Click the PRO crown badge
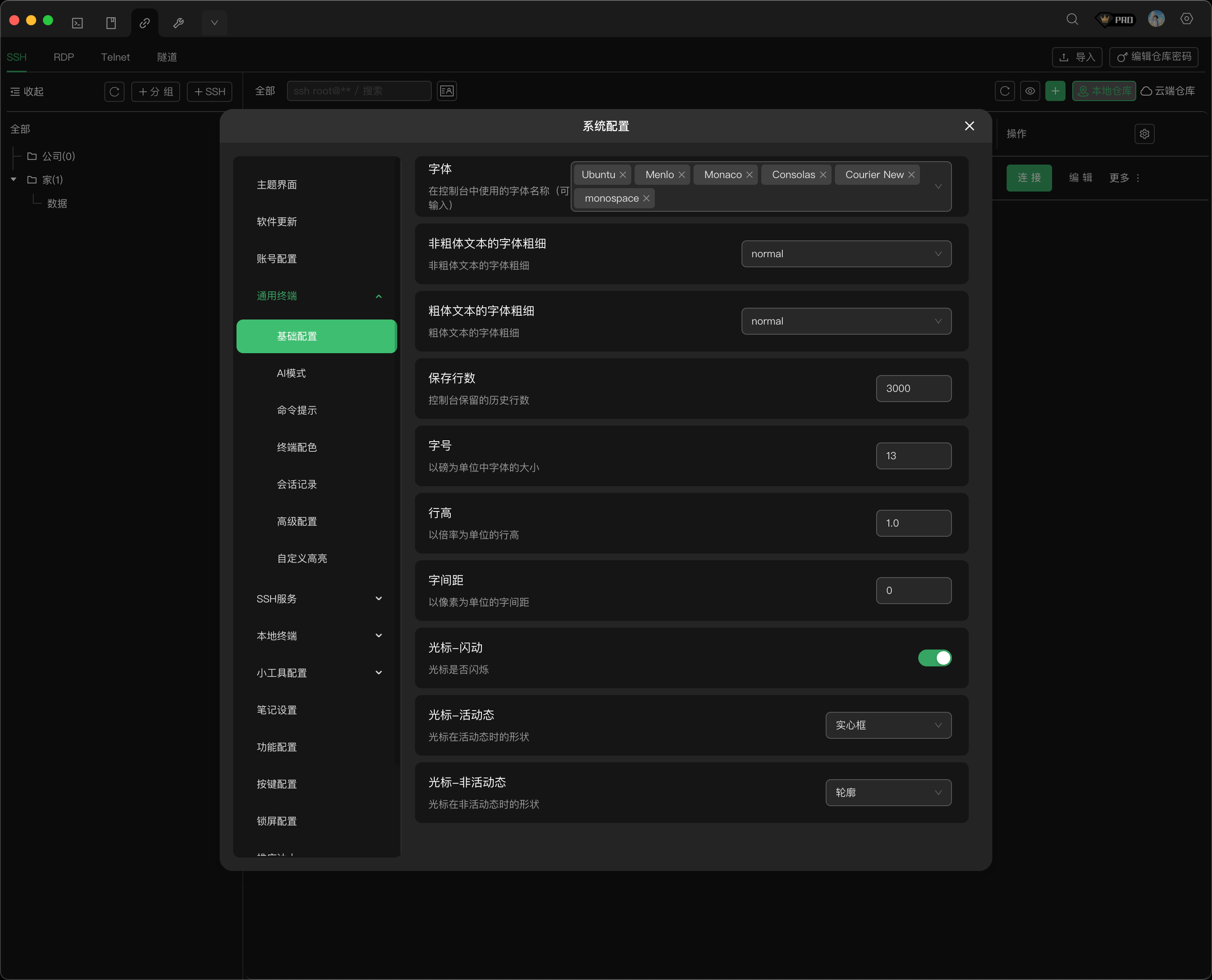Image resolution: width=1212 pixels, height=980 pixels. click(x=1116, y=19)
